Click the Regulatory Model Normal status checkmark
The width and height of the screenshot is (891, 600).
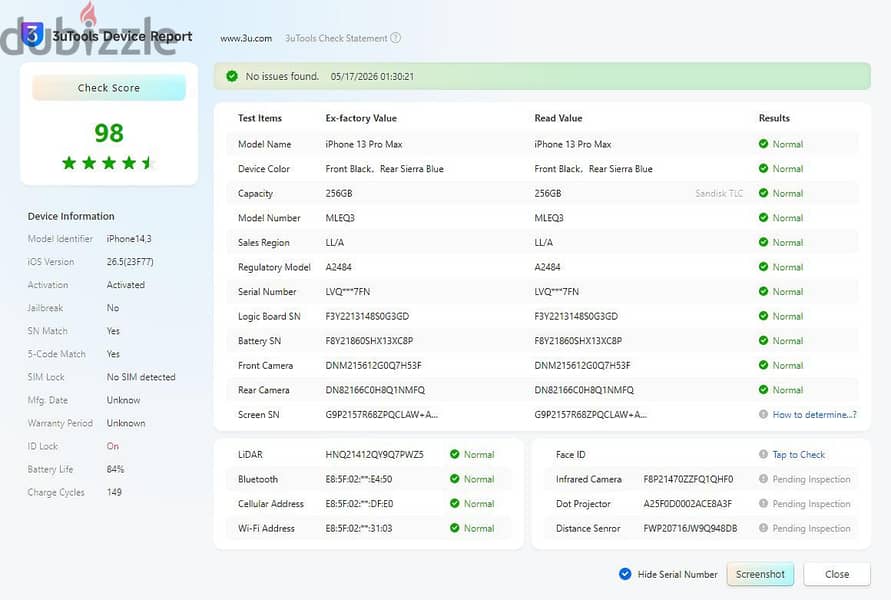click(763, 266)
